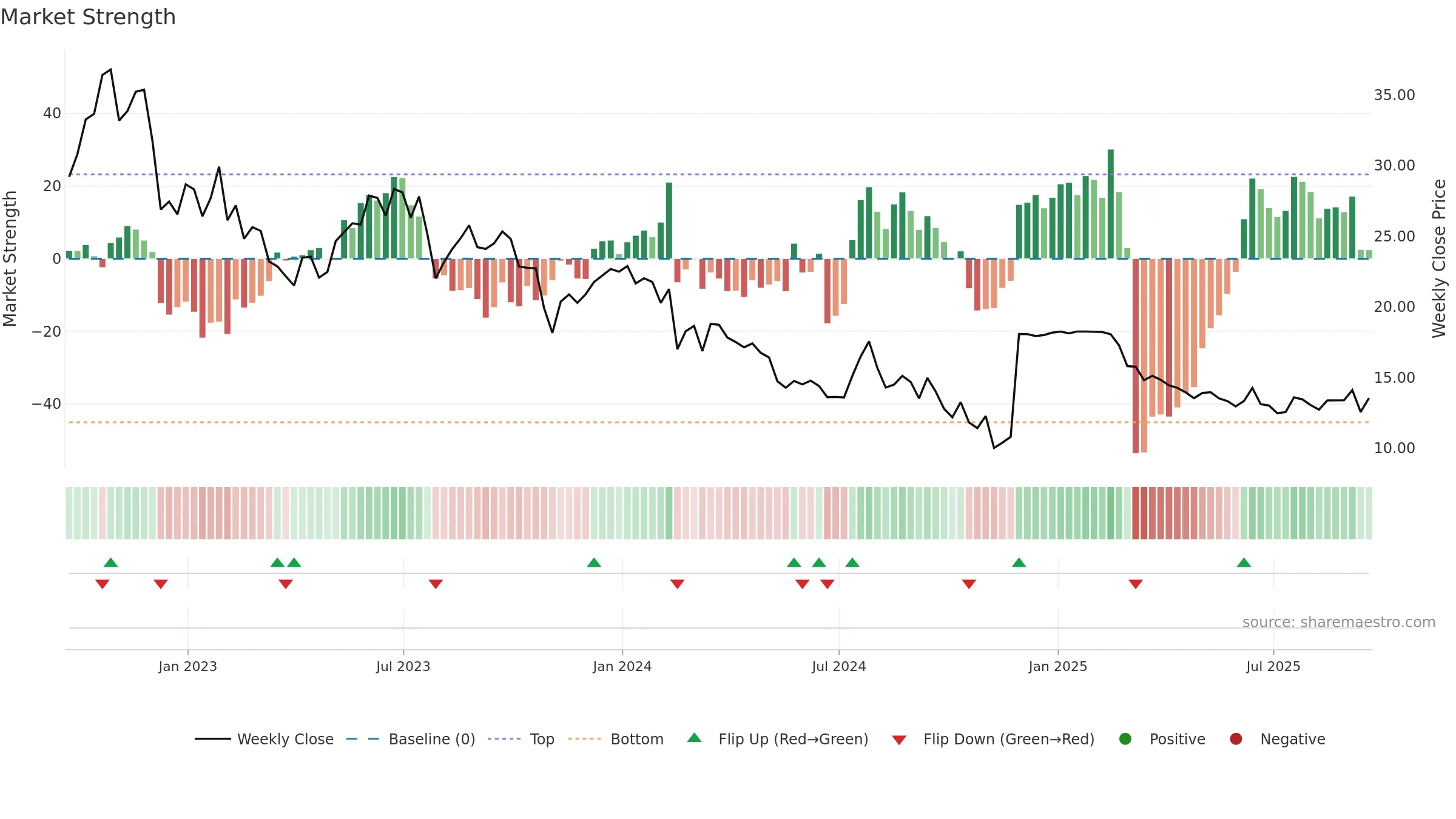The width and height of the screenshot is (1456, 819).
Task: Click the 'Jan 2025' x-axis label
Action: point(1058,666)
